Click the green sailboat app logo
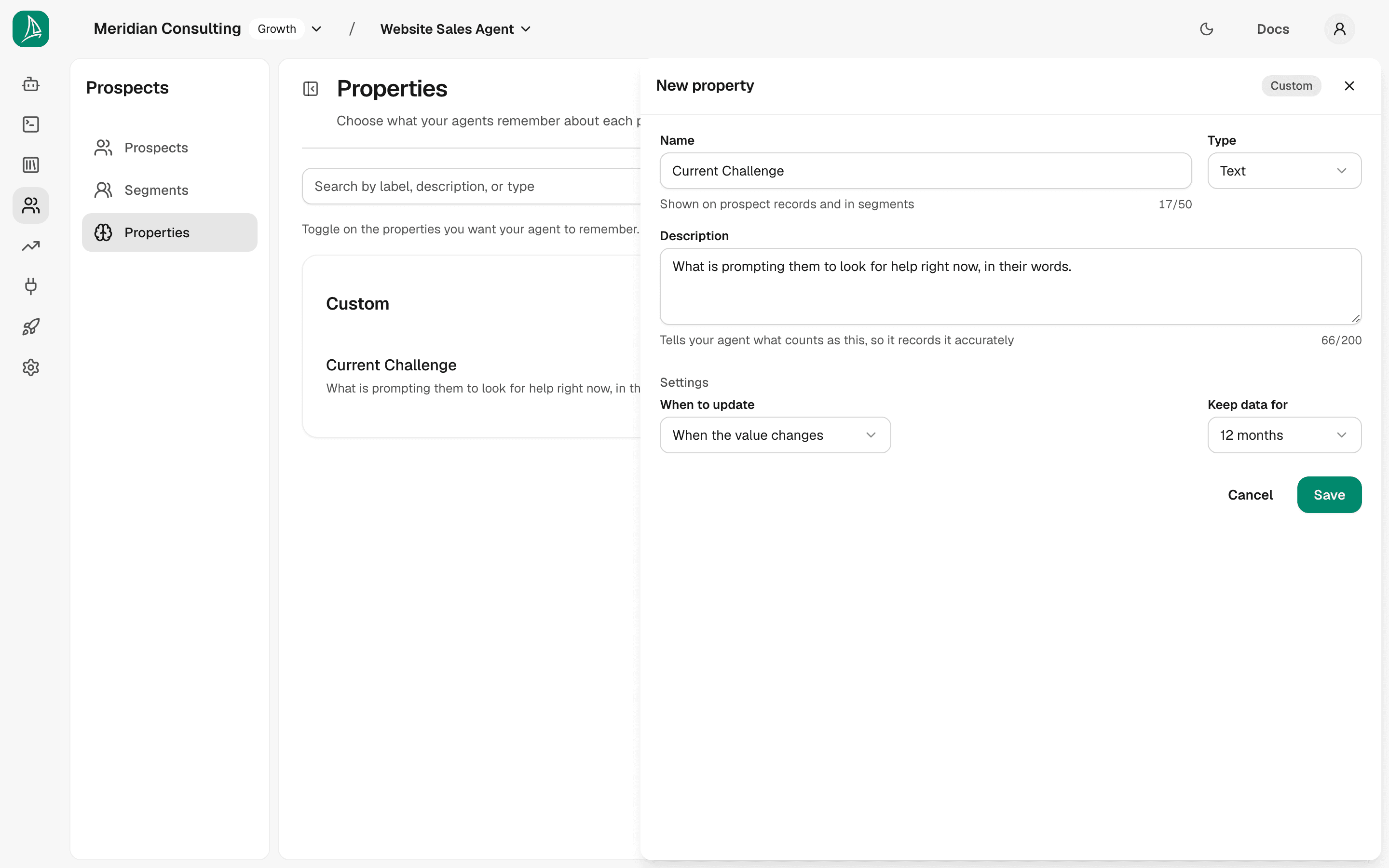The height and width of the screenshot is (868, 1389). click(x=31, y=29)
